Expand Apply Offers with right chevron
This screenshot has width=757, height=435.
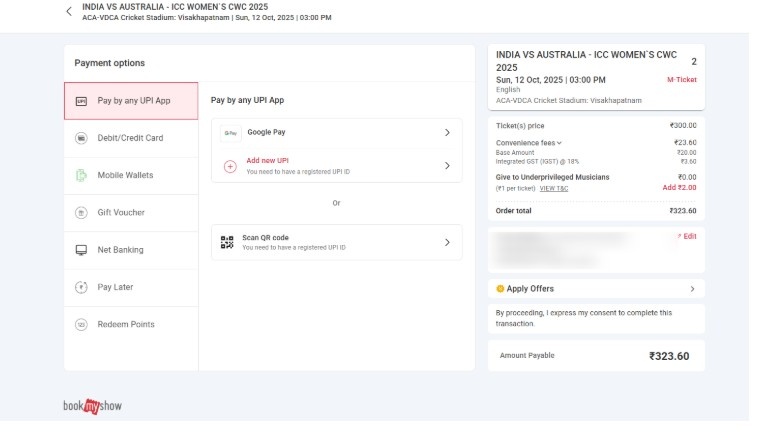(x=692, y=289)
